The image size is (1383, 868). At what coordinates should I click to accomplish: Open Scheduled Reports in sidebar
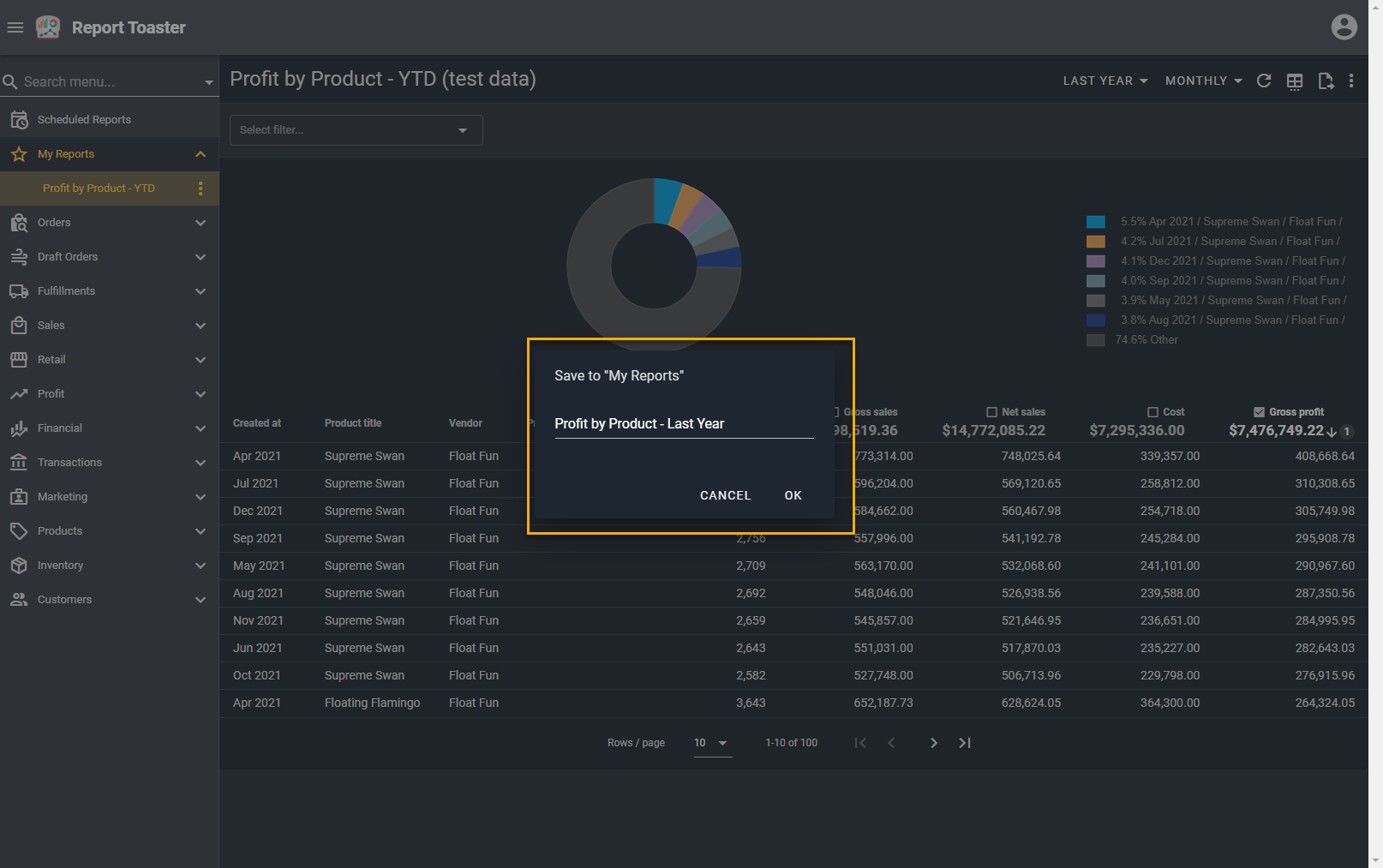coord(84,120)
